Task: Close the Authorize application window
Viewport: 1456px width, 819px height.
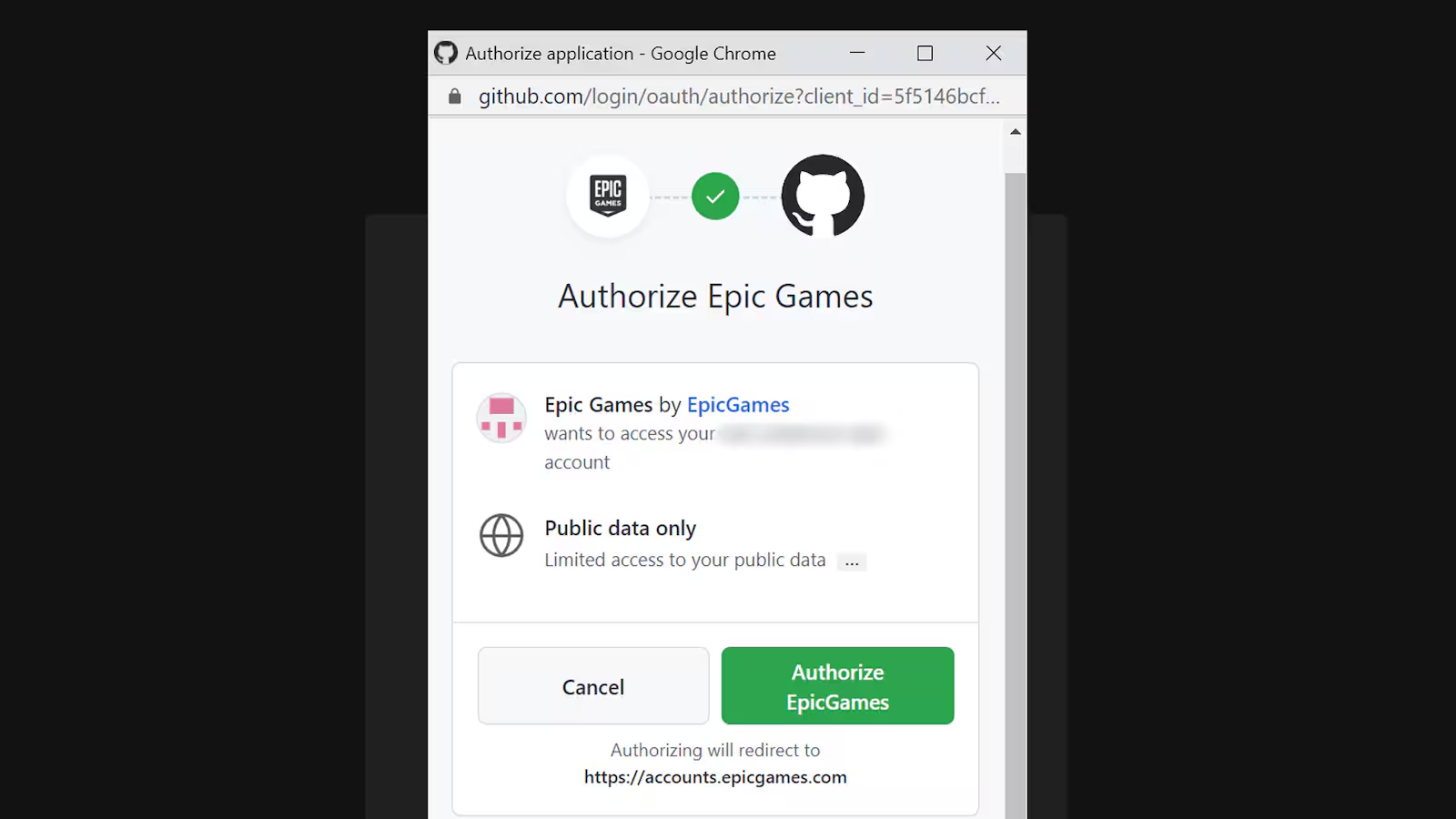Action: click(x=994, y=53)
